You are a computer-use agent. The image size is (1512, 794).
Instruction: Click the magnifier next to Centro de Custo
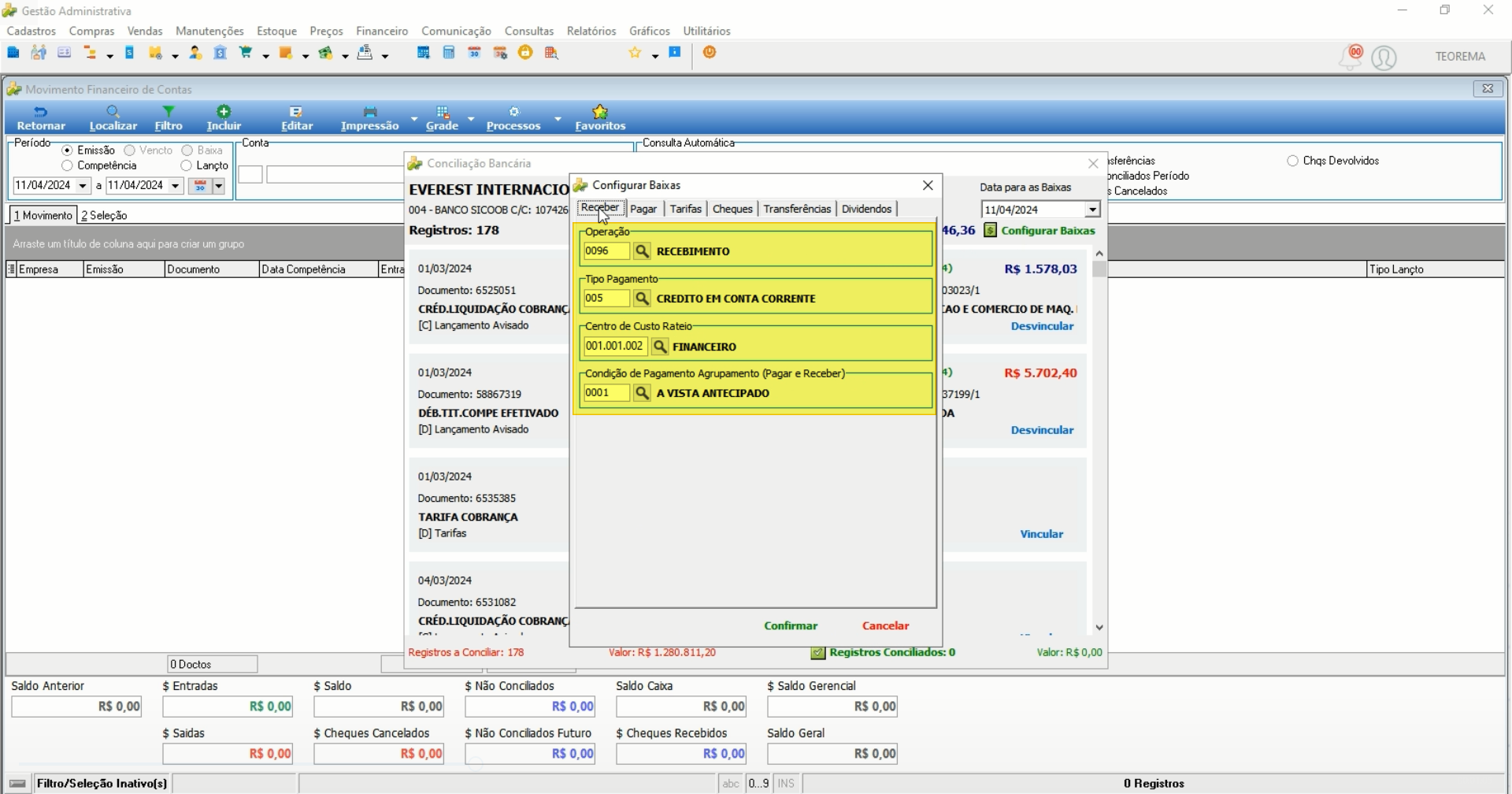pos(660,347)
